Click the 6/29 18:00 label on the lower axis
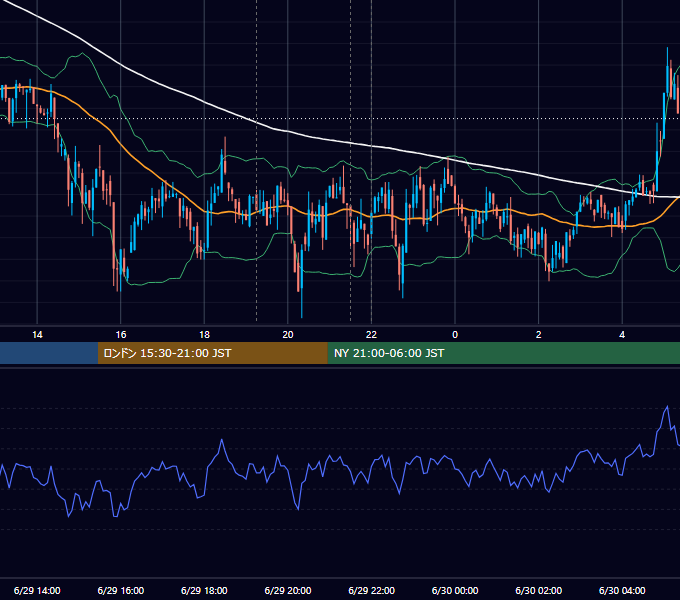 pos(204,590)
